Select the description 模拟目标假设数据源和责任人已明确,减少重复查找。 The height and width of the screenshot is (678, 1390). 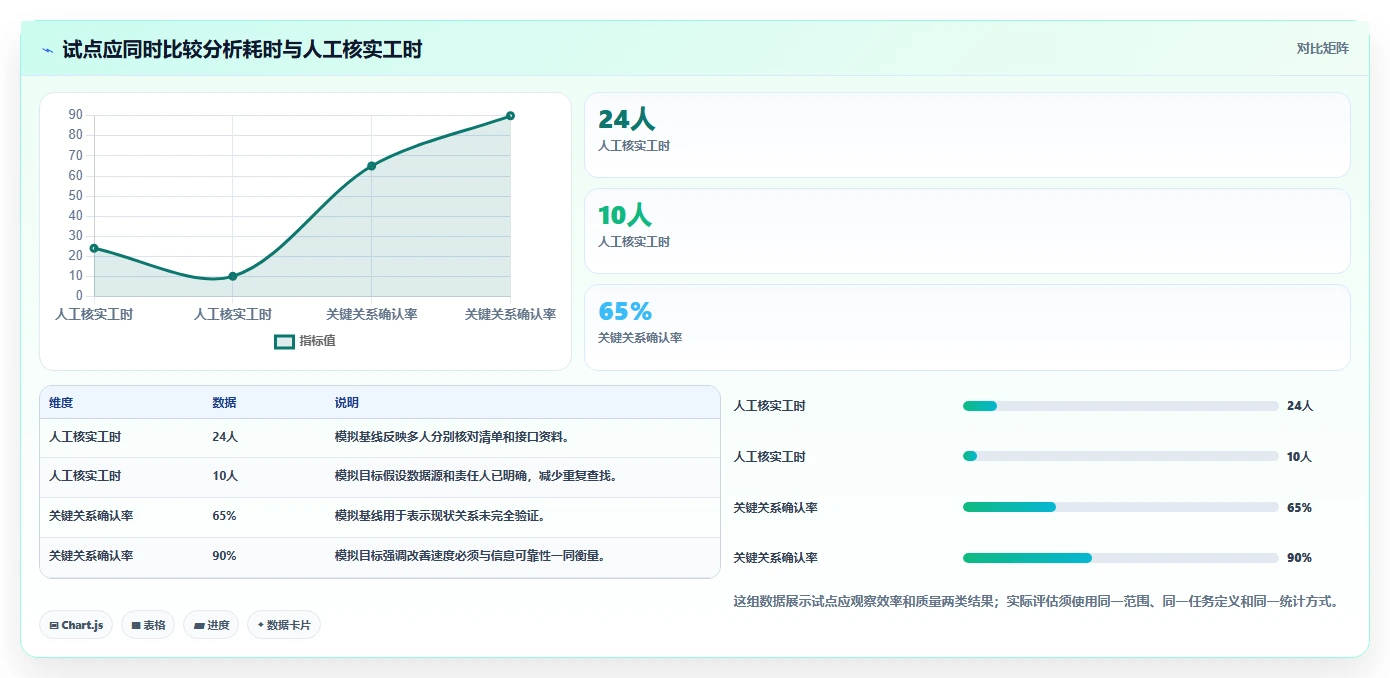tap(476, 476)
